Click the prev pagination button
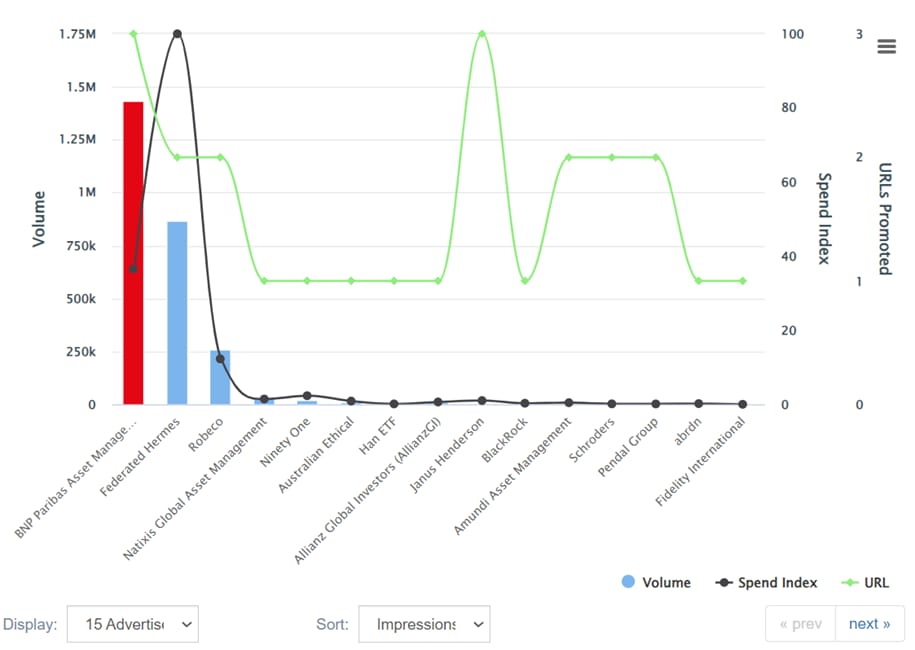 (801, 624)
